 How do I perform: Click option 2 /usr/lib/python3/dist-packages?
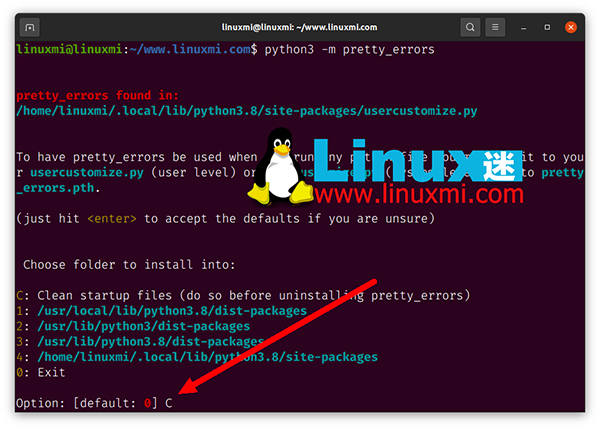133,326
